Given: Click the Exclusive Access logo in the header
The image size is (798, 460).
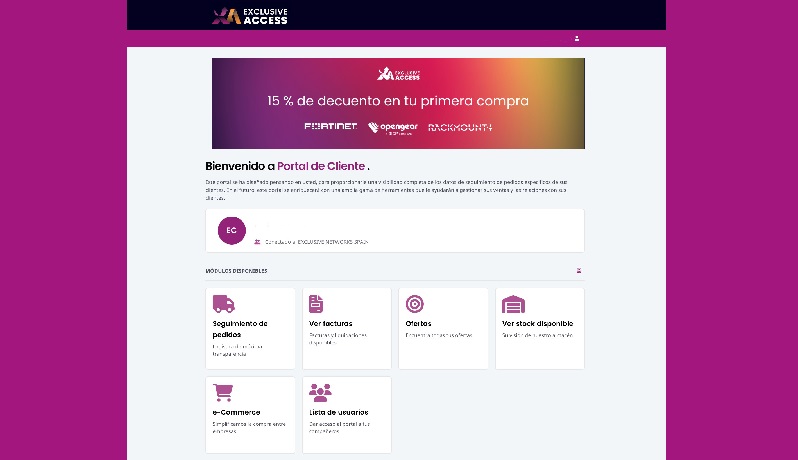Looking at the screenshot, I should tap(250, 16).
